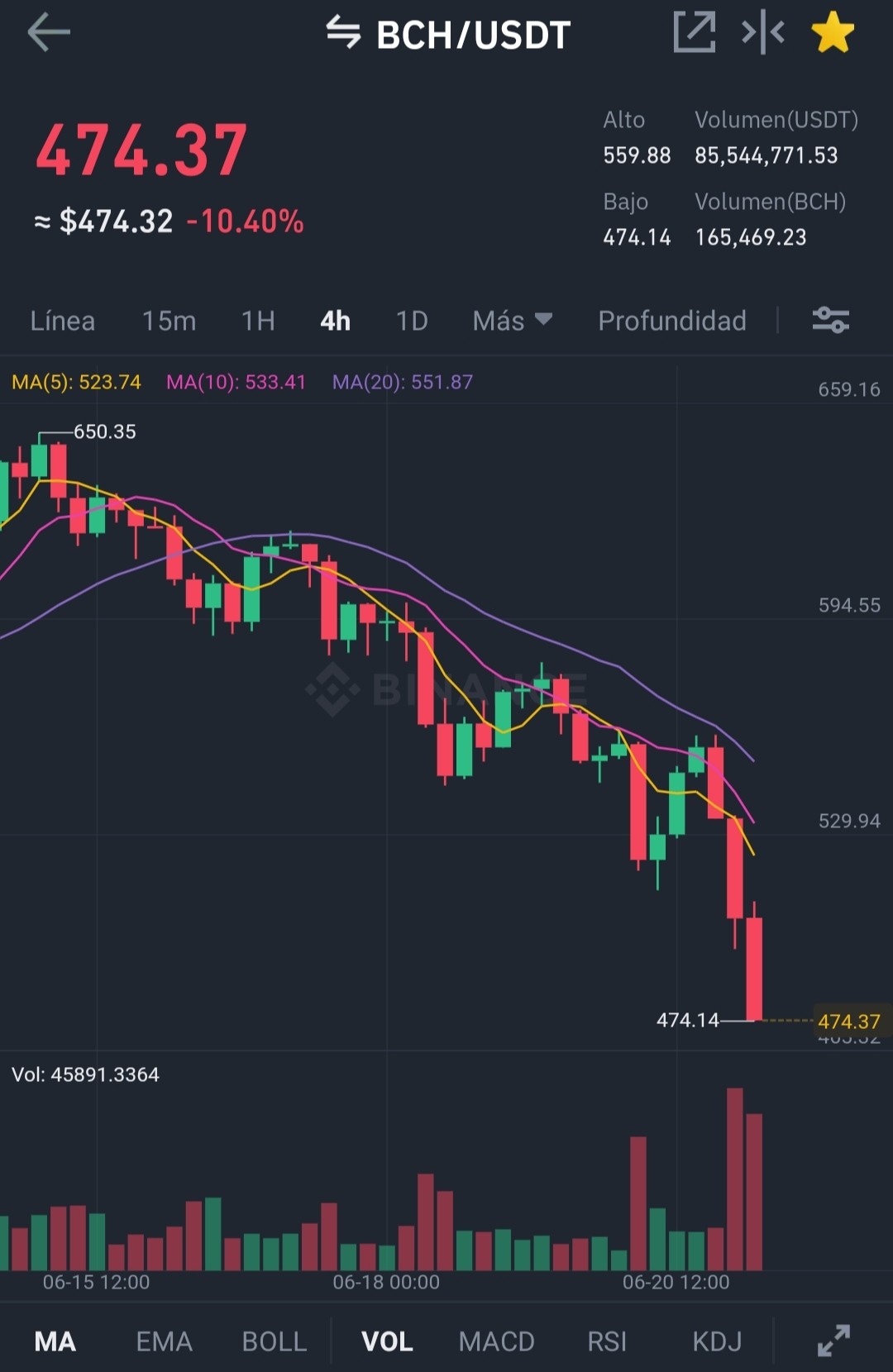Tap the latest red candlestick at 474.14
Screen dimensions: 893x1372
(754, 967)
